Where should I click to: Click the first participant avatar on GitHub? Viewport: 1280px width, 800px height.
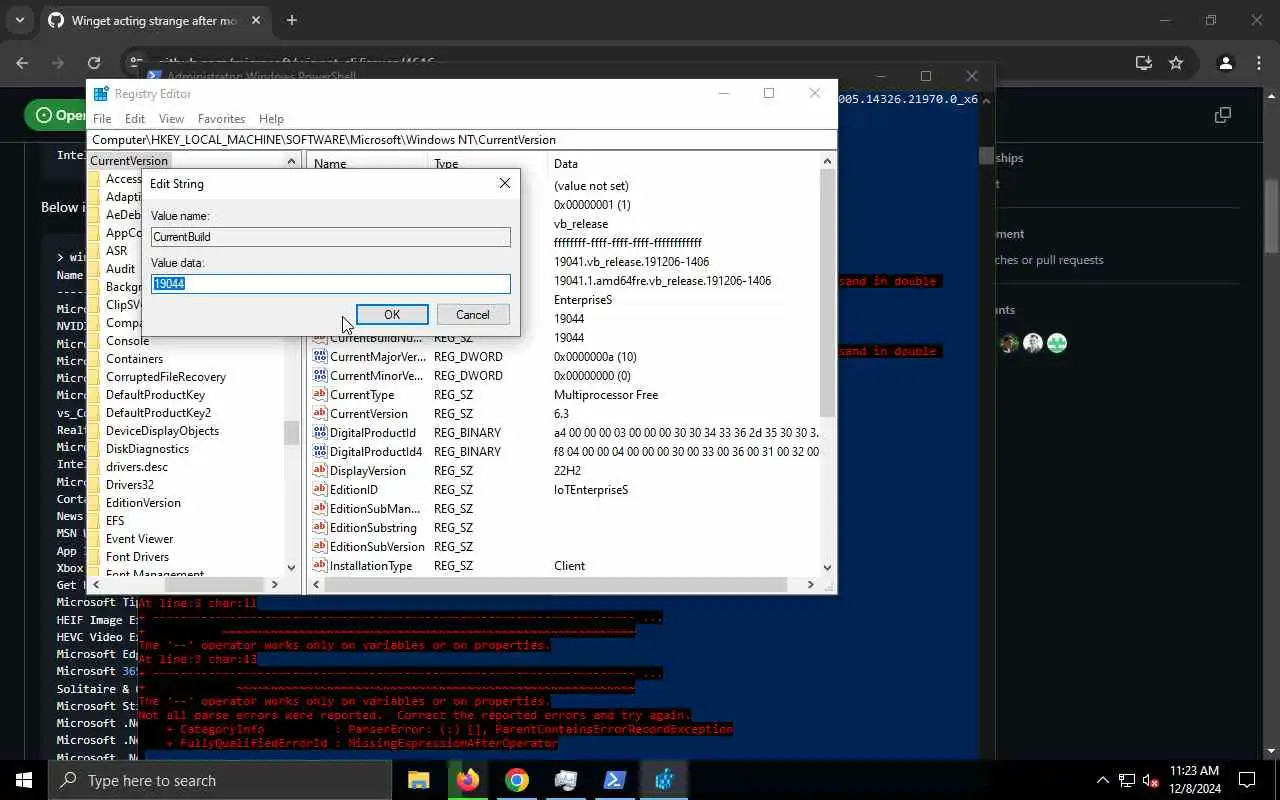click(1009, 343)
